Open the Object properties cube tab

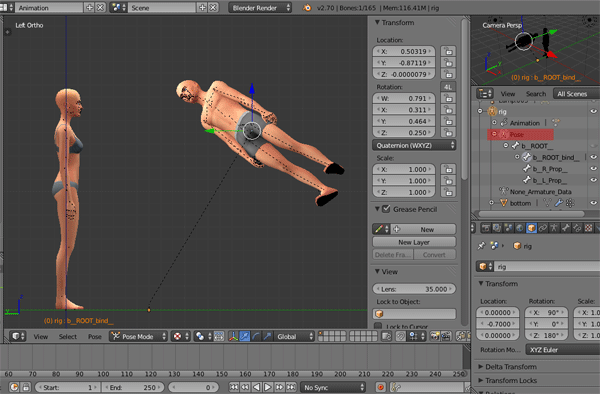tap(531, 228)
